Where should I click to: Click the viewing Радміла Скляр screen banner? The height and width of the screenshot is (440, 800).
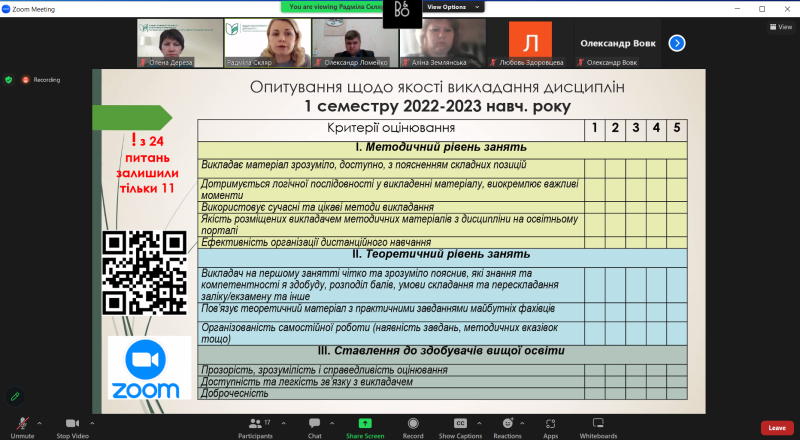click(332, 7)
